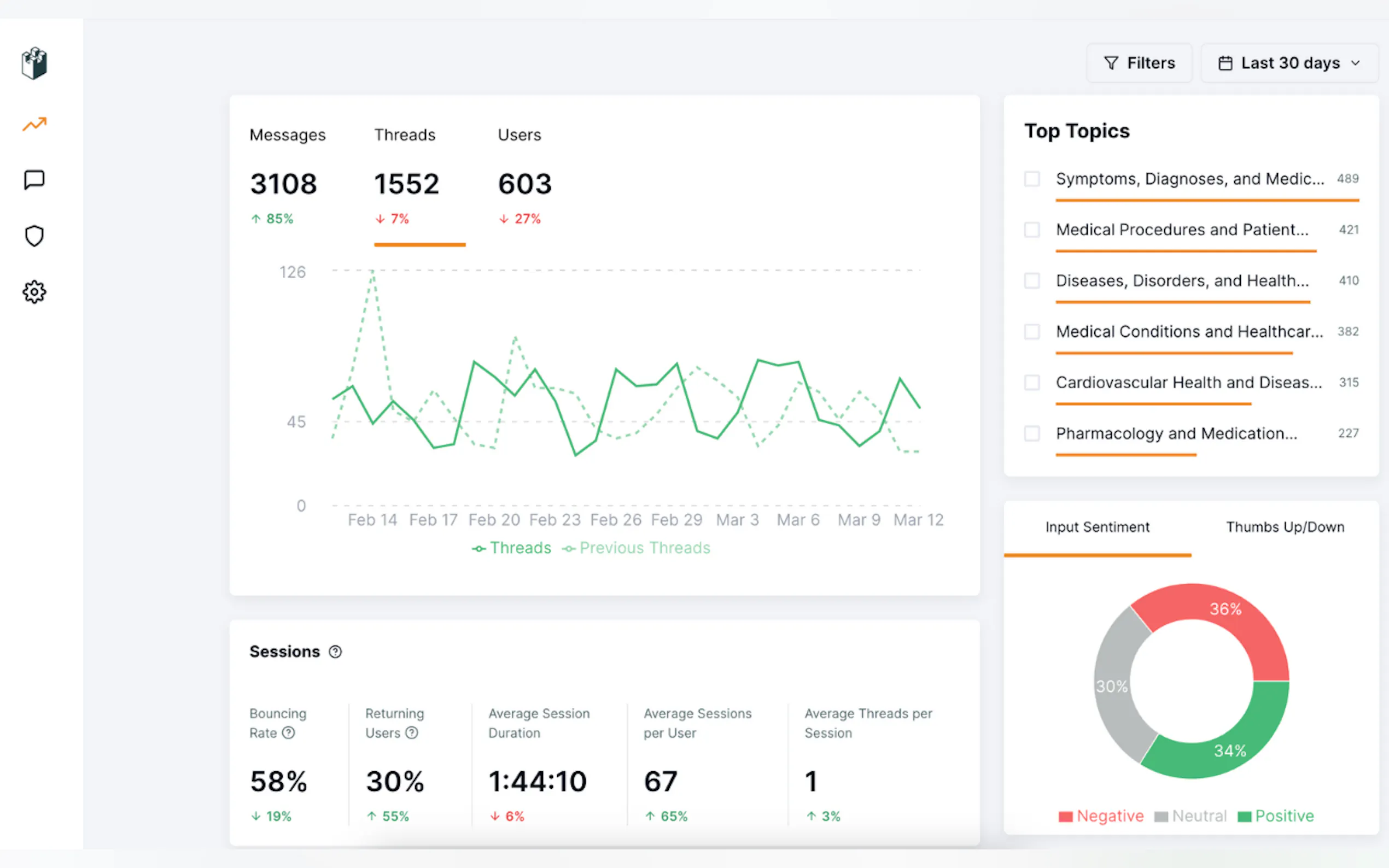Open the settings gear icon
The height and width of the screenshot is (868, 1389).
point(34,292)
